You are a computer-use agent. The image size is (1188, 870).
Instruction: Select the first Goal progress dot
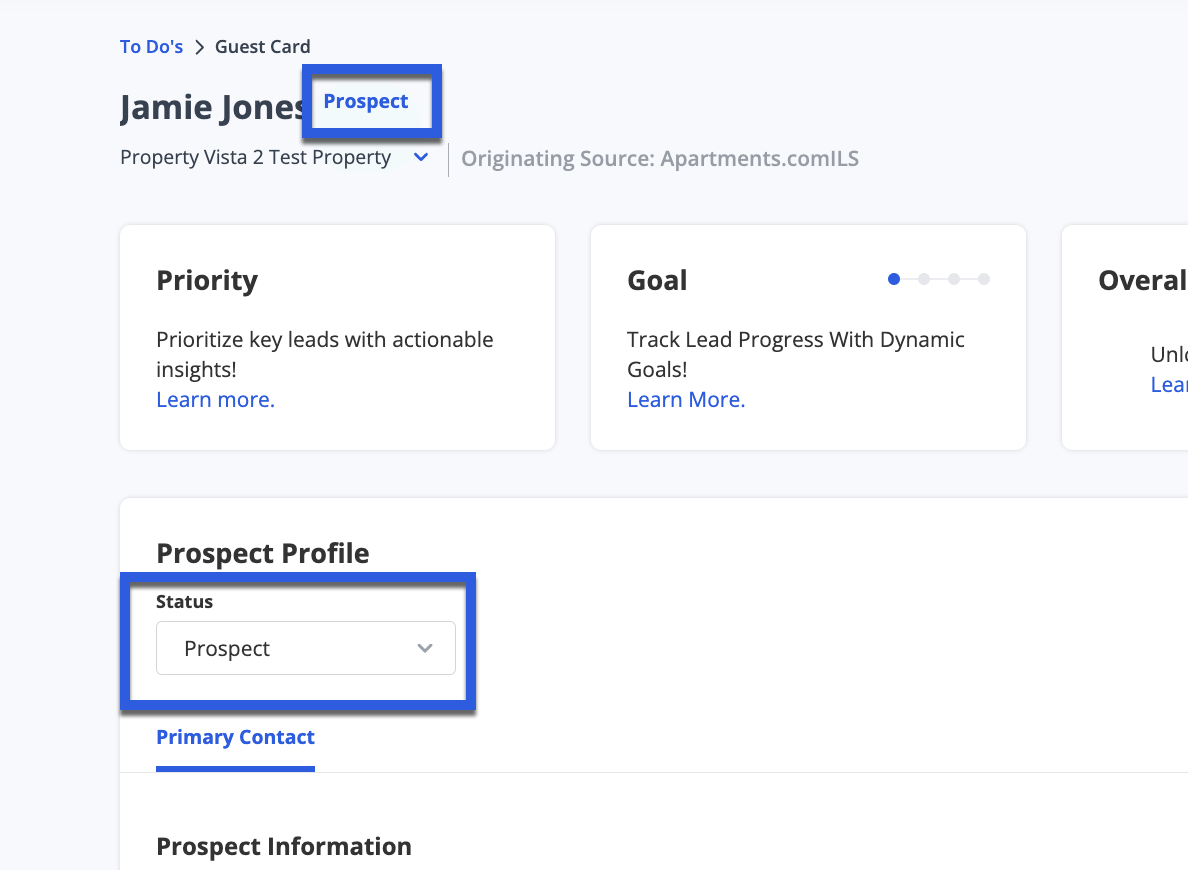coord(894,279)
